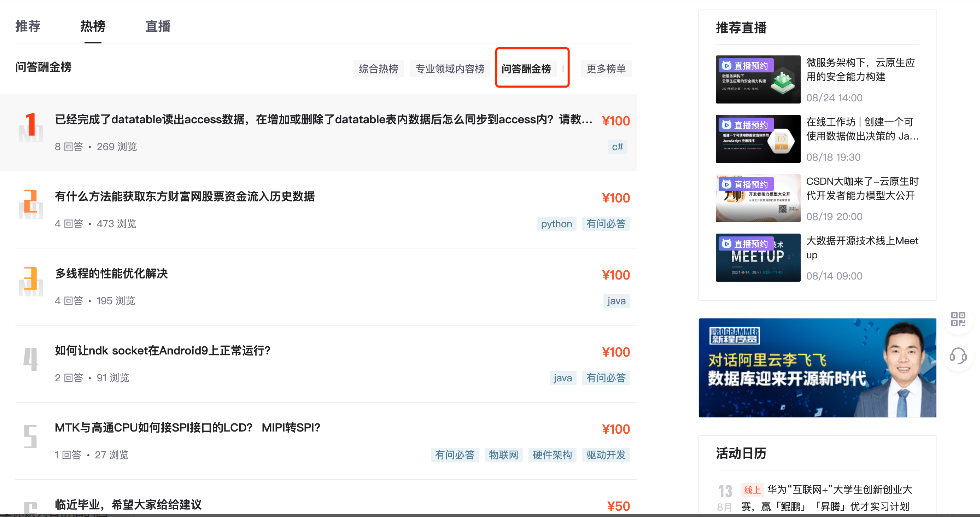Open CSDN大咖来了 live stream thumbnail
The width and height of the screenshot is (980, 517).
click(758, 198)
